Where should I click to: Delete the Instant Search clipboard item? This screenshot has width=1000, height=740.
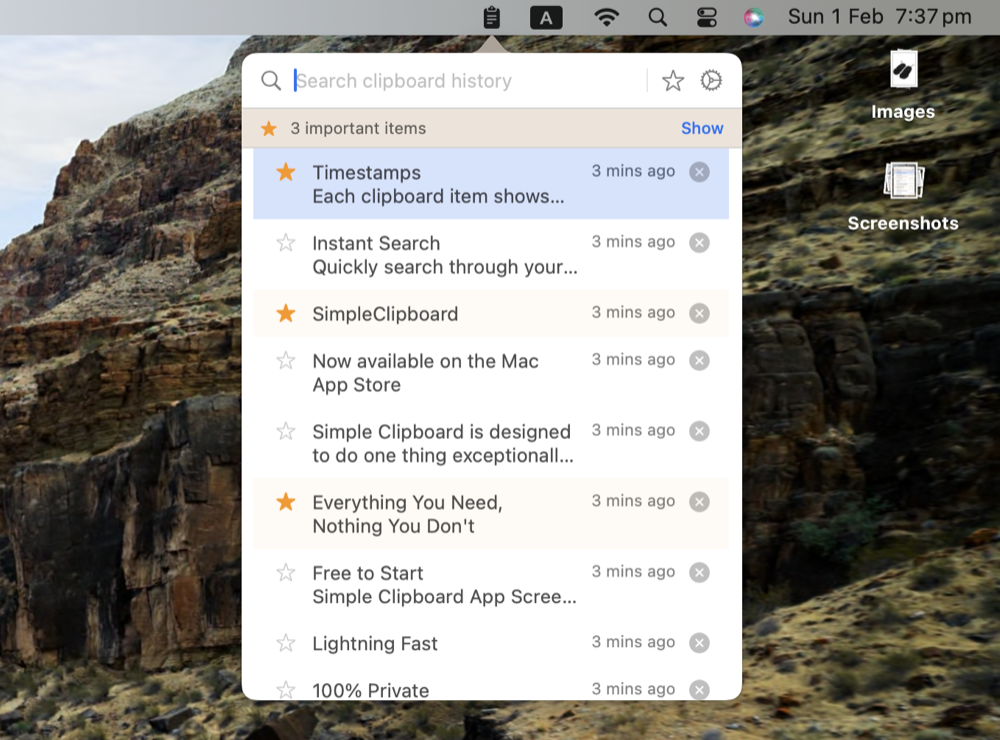pos(700,243)
